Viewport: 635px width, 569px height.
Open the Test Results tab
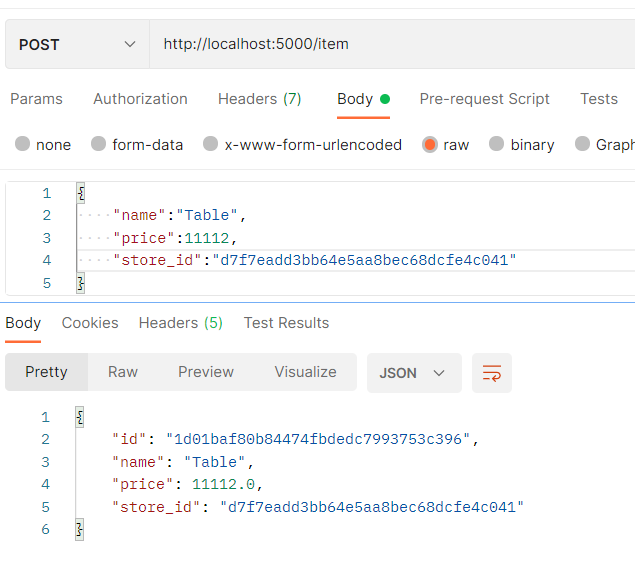pyautogui.click(x=286, y=323)
